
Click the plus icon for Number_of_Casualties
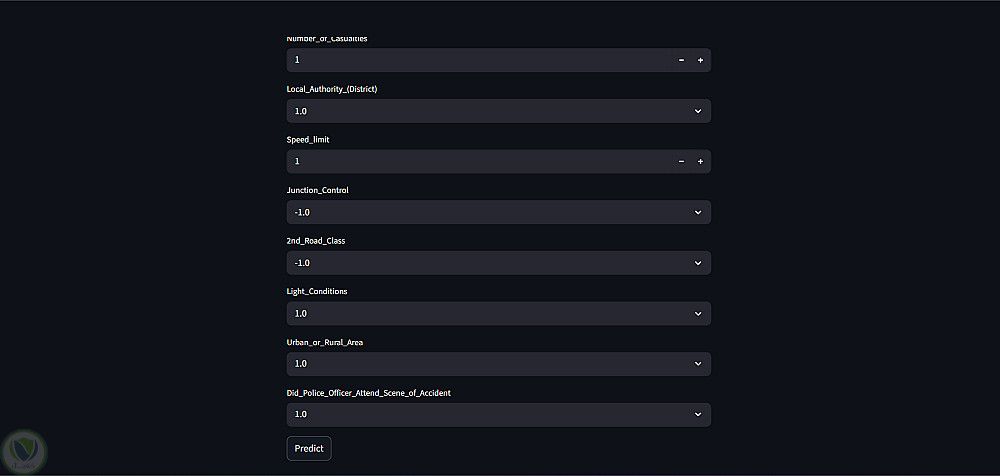[x=700, y=60]
